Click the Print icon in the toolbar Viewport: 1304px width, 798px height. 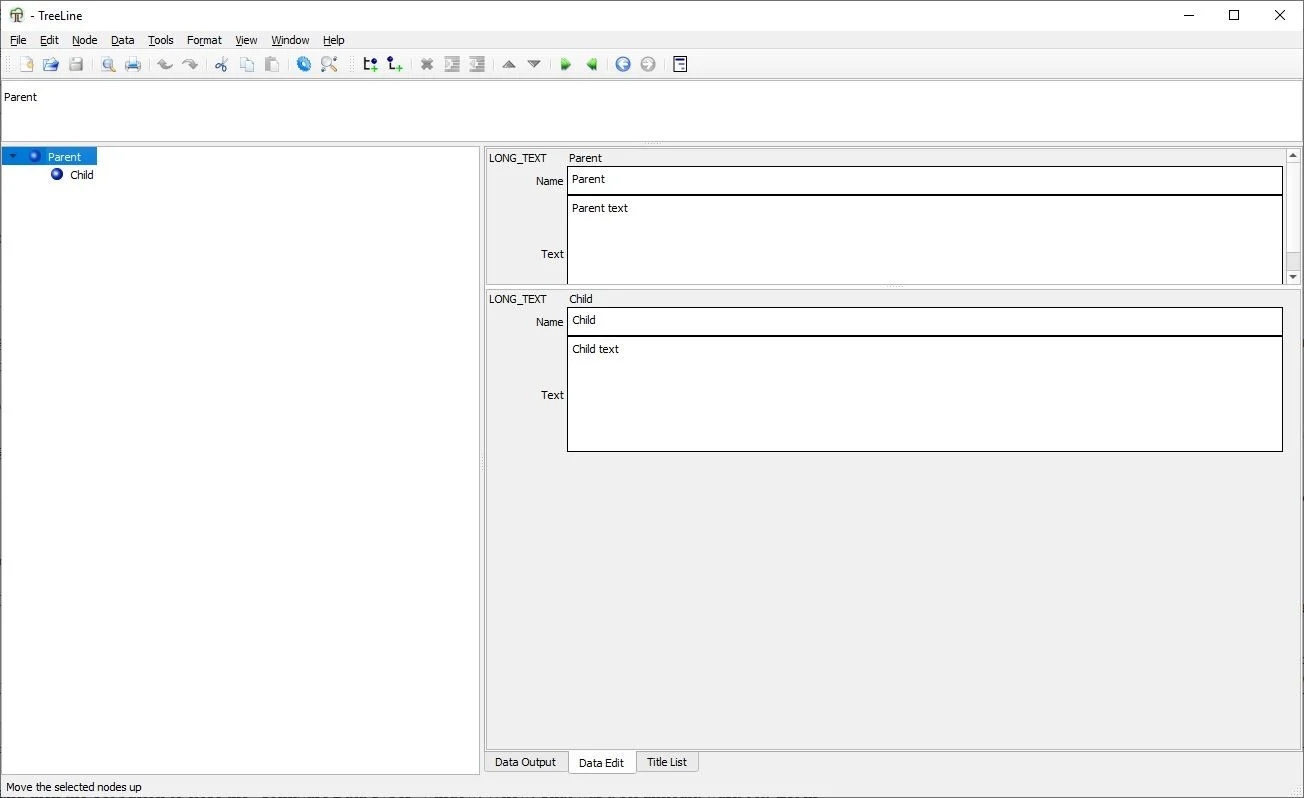click(x=133, y=64)
